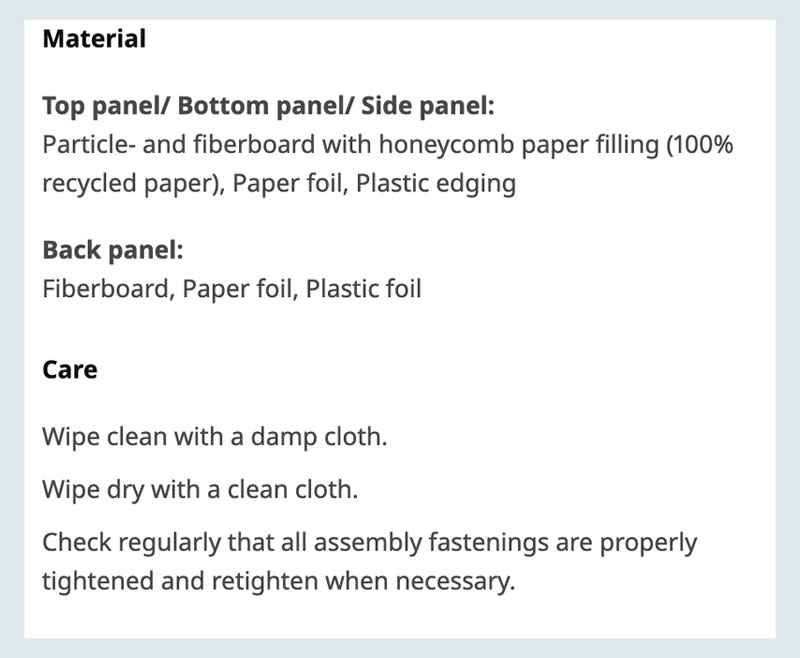800x658 pixels.
Task: Click the word 'retighten' in care text
Action: tap(265, 582)
